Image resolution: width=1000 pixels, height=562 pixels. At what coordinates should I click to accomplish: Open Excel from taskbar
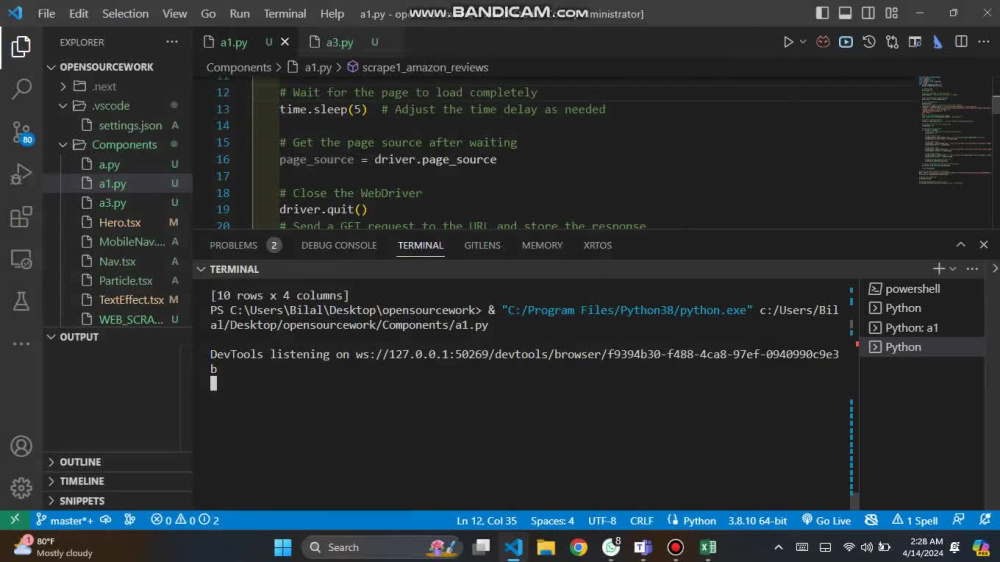[x=708, y=547]
